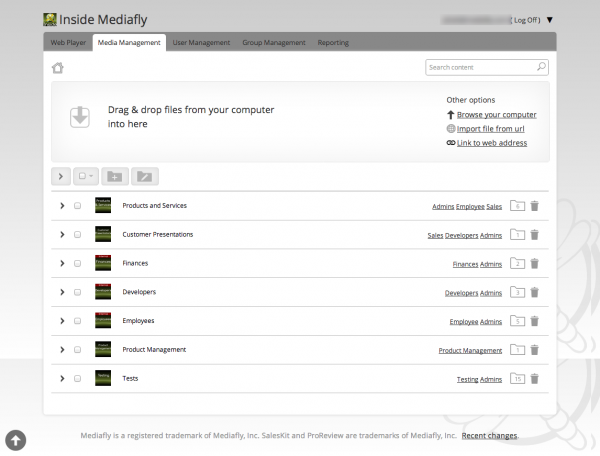Click the new folder toolbar icon
Viewport: 600px width, 456px height.
click(x=115, y=176)
